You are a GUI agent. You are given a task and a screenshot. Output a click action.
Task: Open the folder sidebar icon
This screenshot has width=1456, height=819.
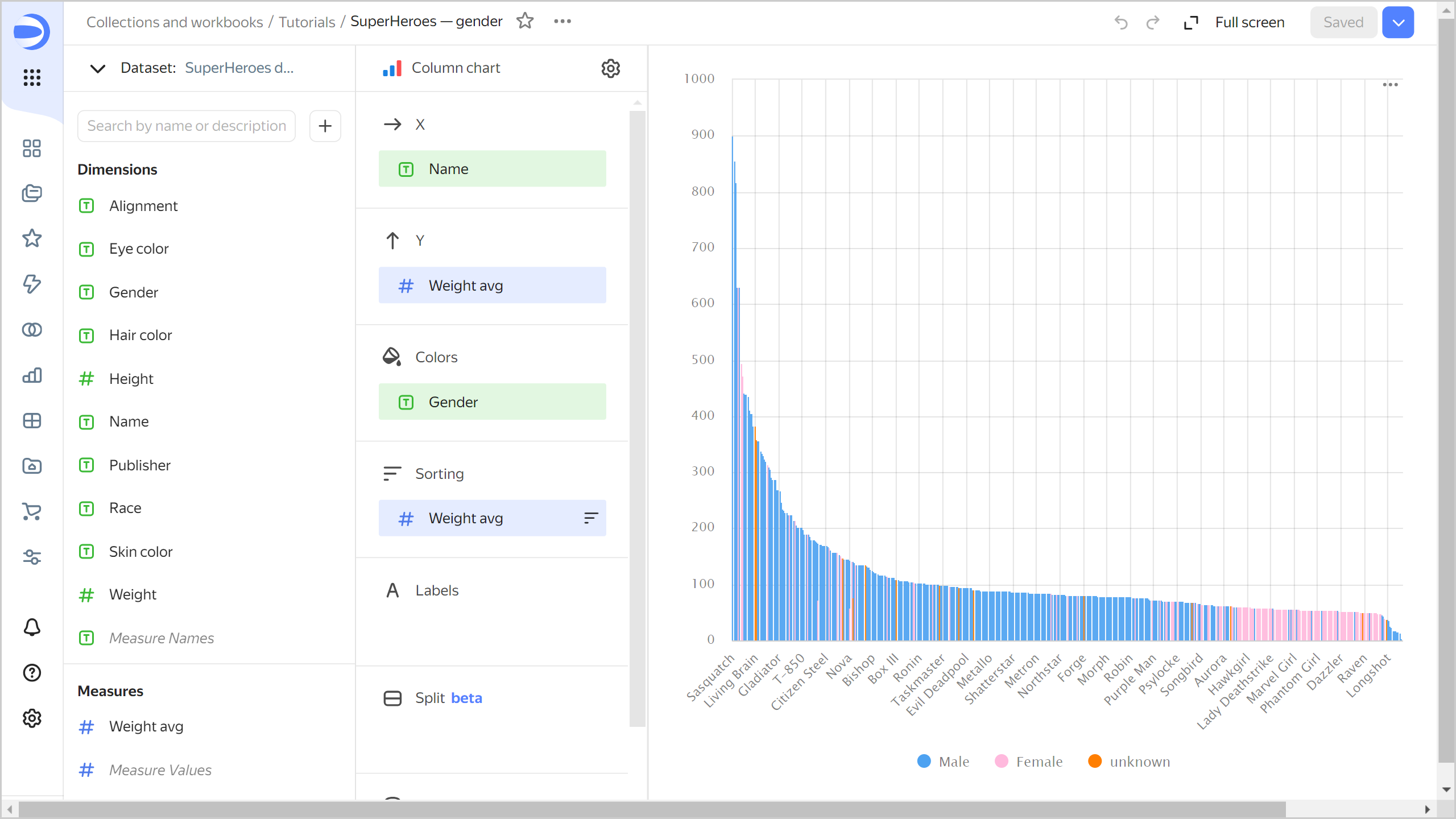(32, 466)
